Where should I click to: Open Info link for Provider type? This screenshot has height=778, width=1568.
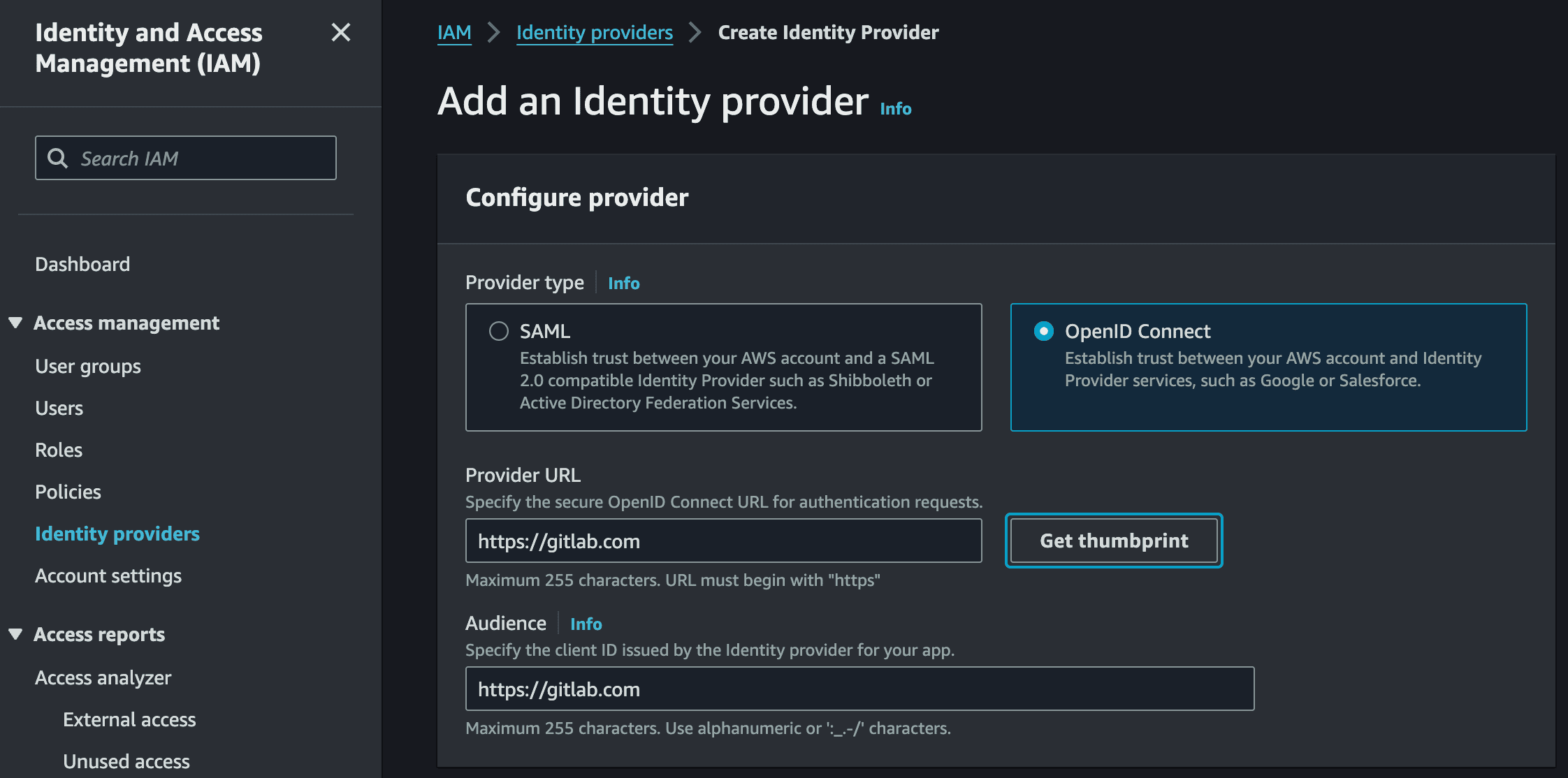click(x=624, y=283)
